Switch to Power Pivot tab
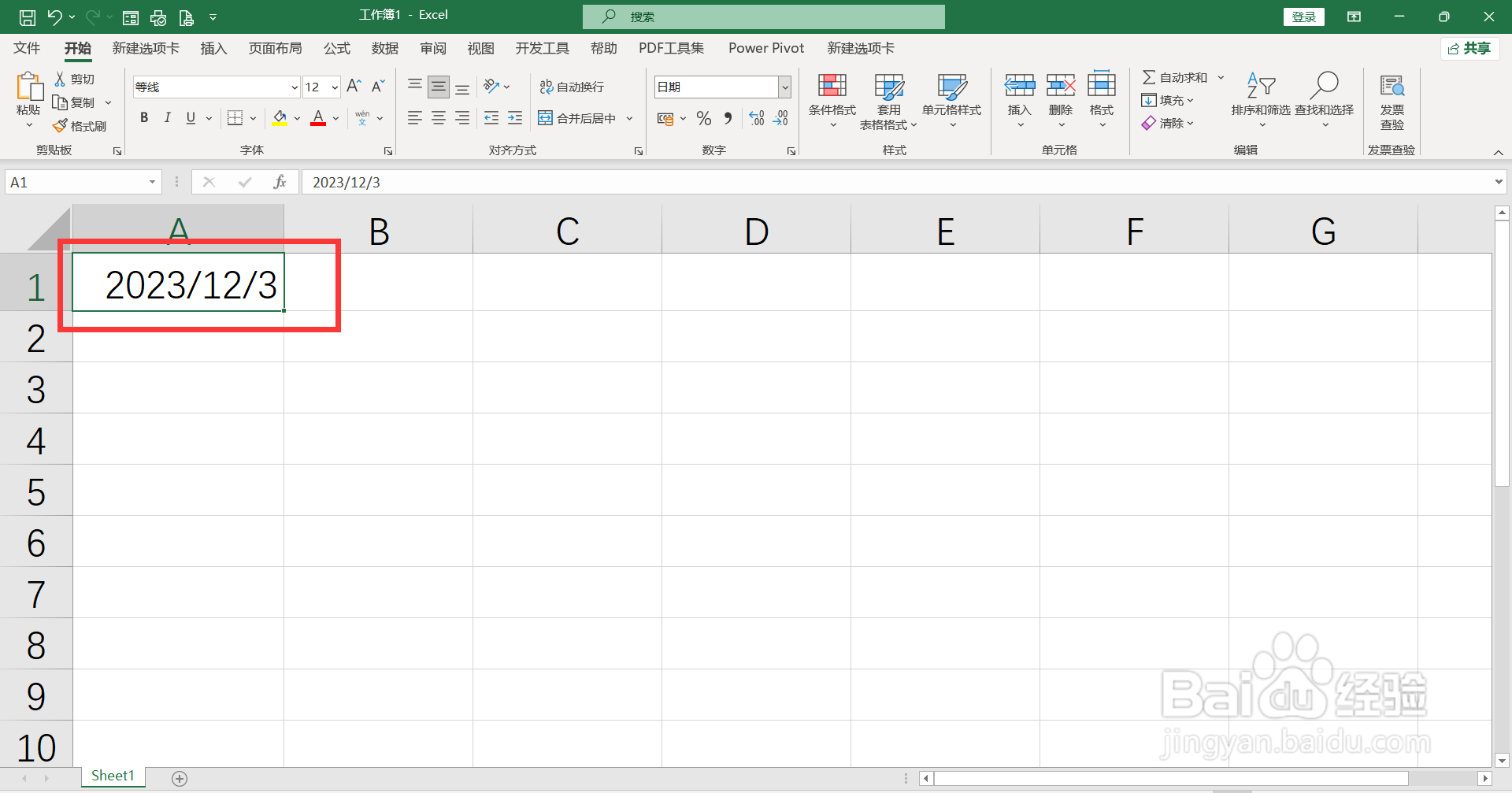 [x=766, y=48]
